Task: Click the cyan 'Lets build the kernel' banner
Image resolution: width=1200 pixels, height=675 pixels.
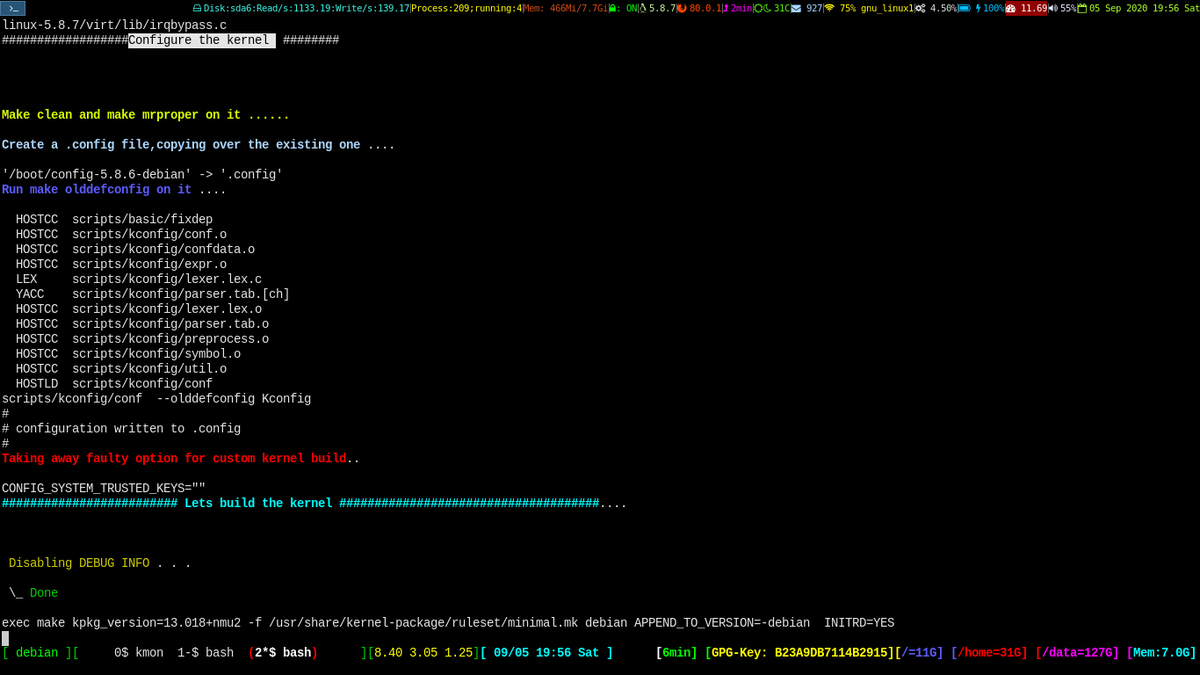Action: pos(314,504)
